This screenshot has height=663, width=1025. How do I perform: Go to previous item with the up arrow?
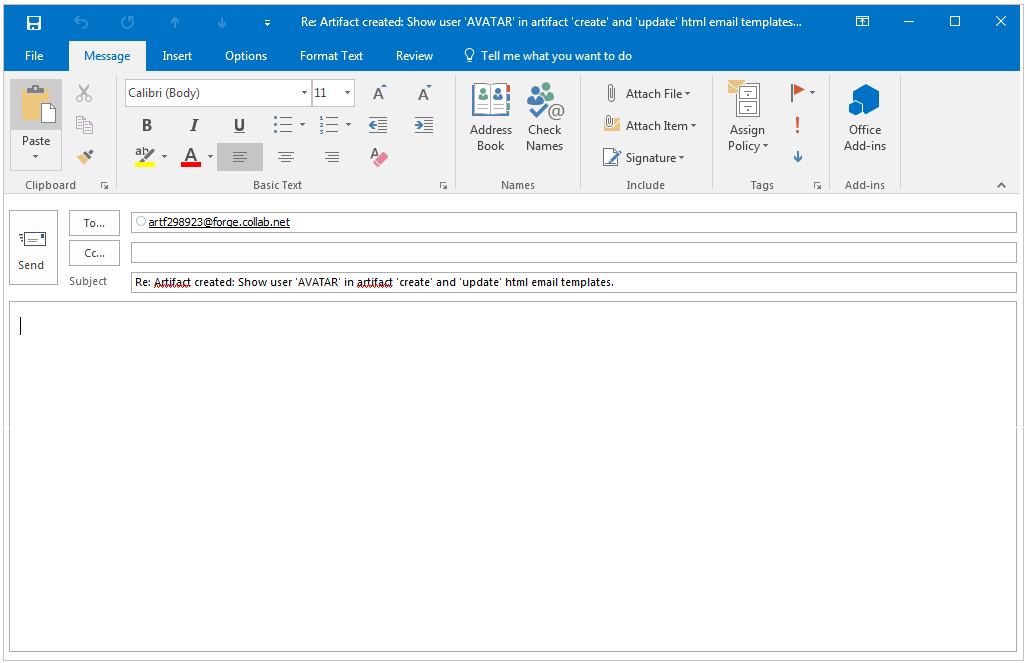click(x=175, y=23)
